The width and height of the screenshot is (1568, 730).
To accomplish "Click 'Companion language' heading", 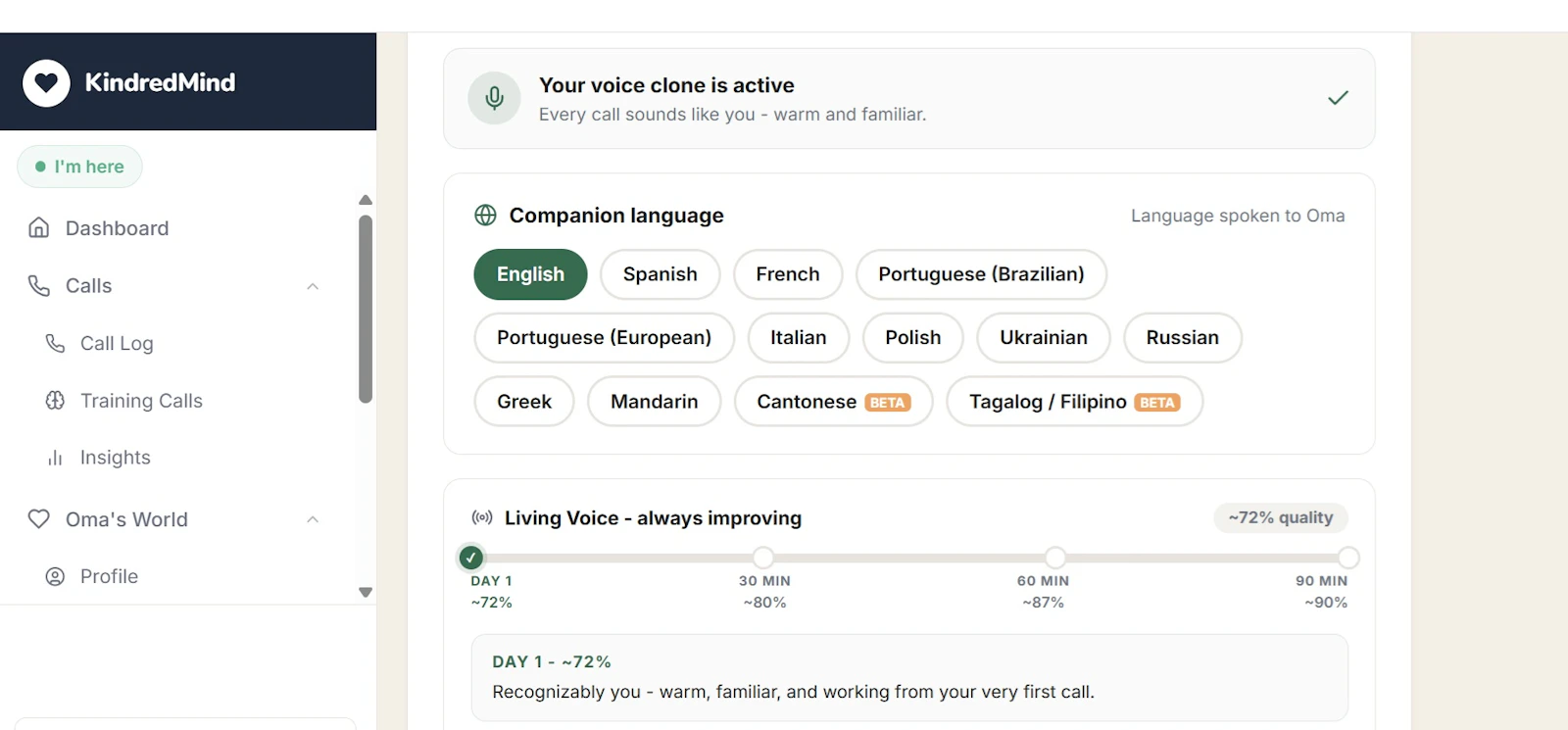I will coord(616,216).
